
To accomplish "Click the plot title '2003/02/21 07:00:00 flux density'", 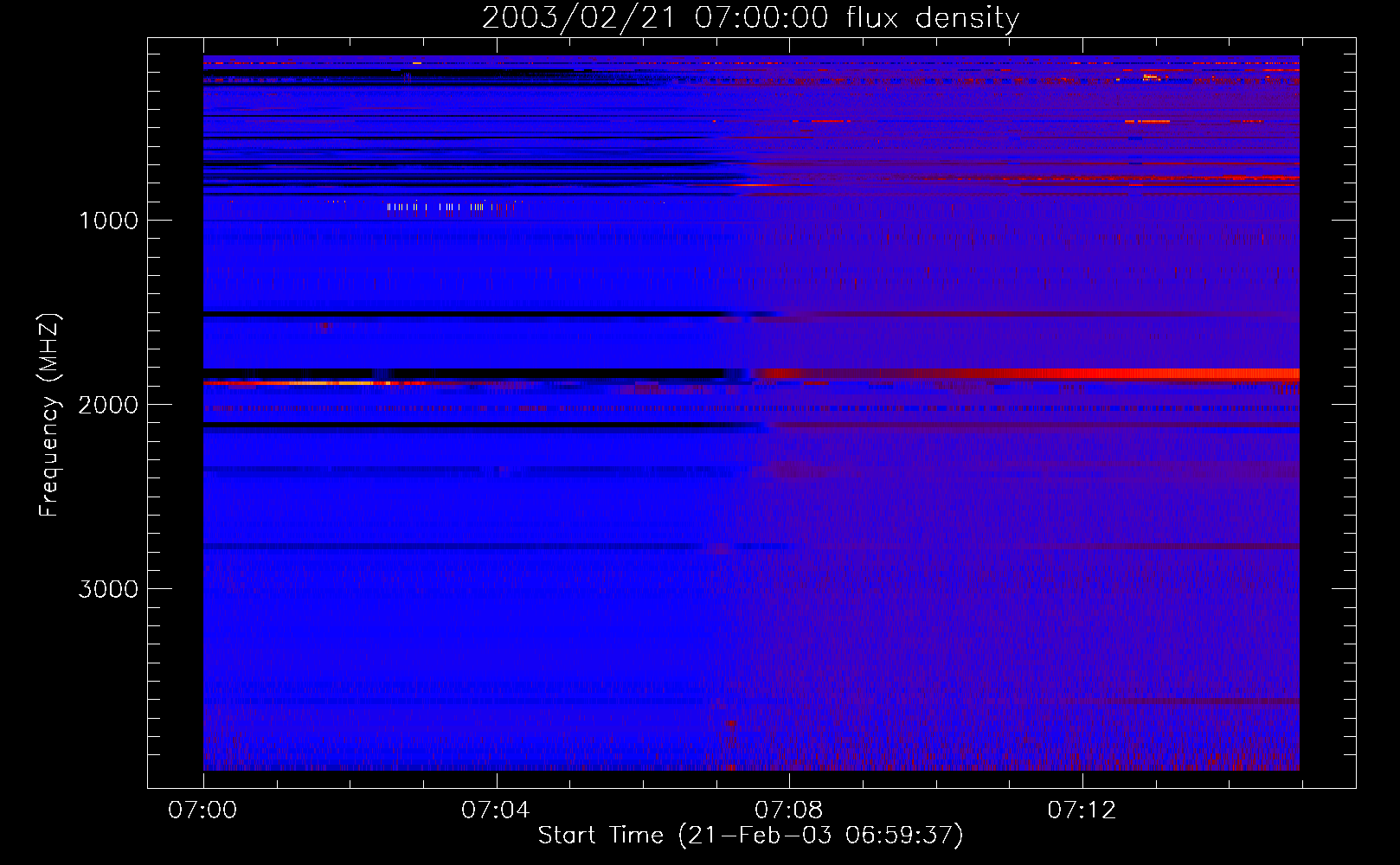I will (750, 18).
